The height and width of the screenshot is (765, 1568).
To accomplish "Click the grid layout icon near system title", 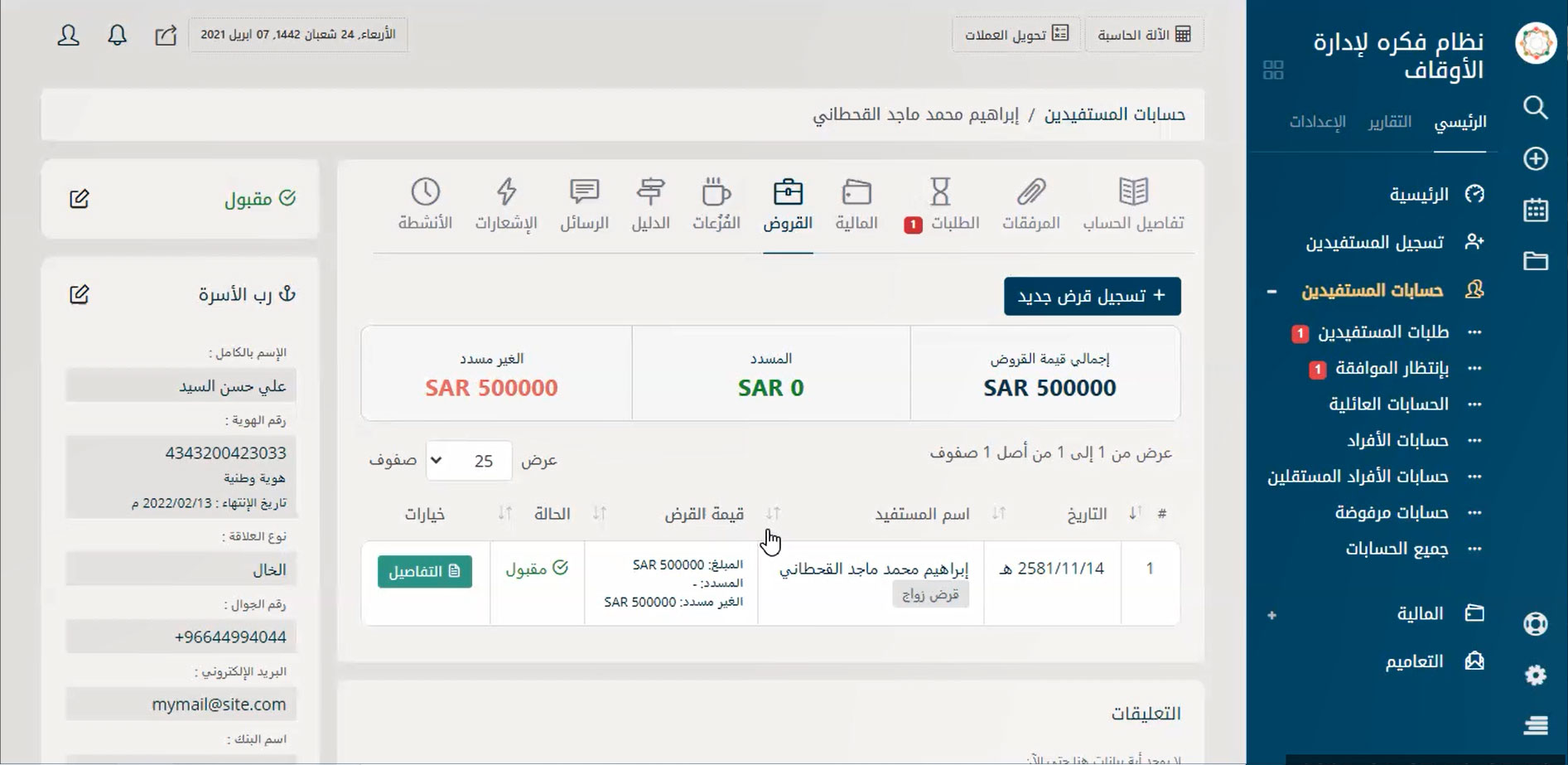I will coord(1273,70).
